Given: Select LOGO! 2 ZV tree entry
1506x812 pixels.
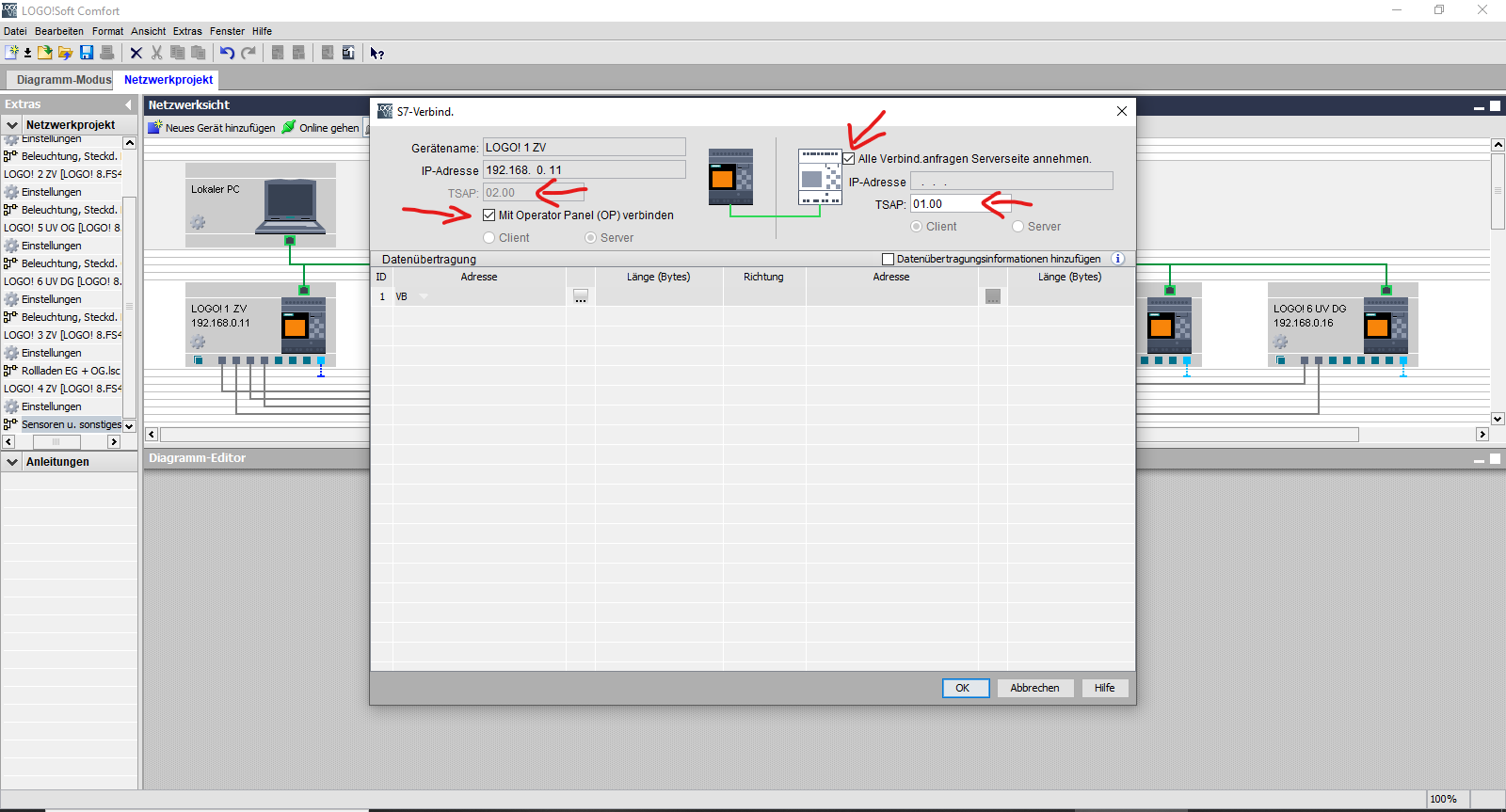Looking at the screenshot, I should [x=62, y=174].
